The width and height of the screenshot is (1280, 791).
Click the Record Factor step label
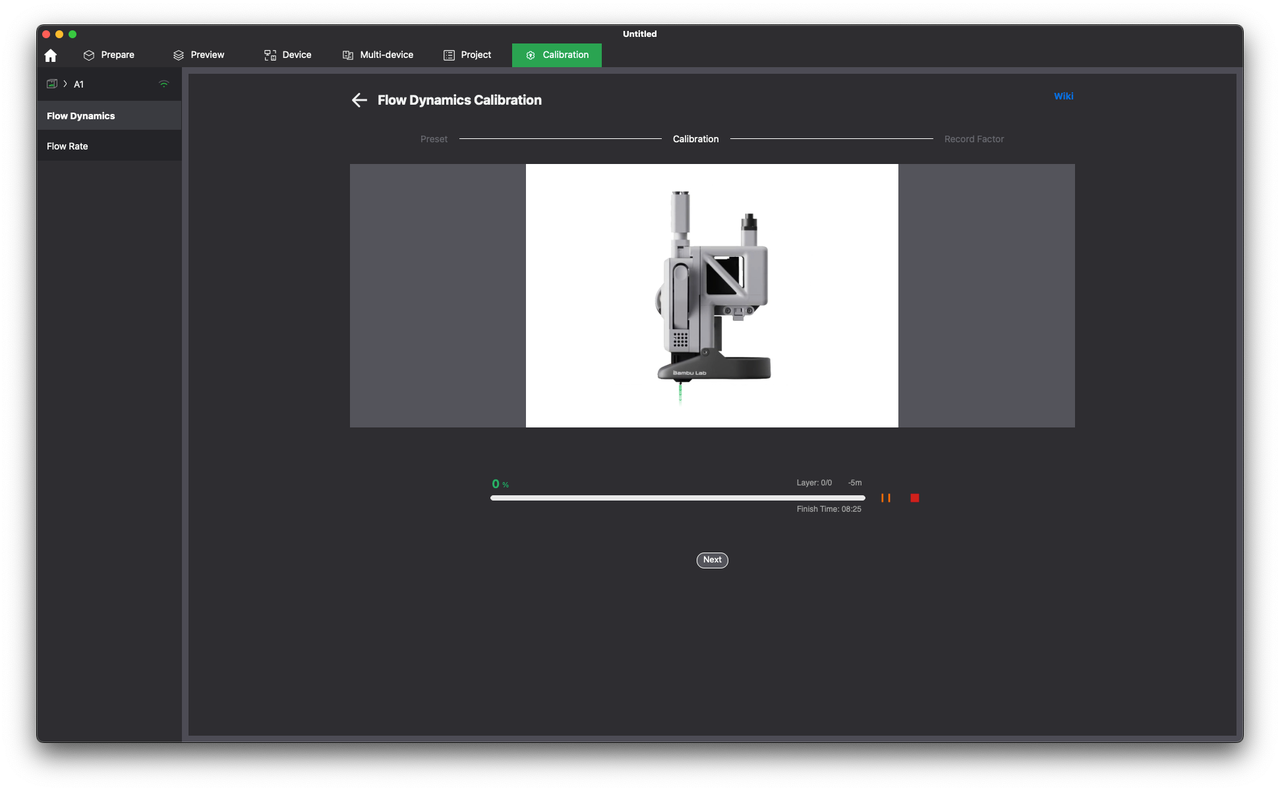[x=973, y=139]
